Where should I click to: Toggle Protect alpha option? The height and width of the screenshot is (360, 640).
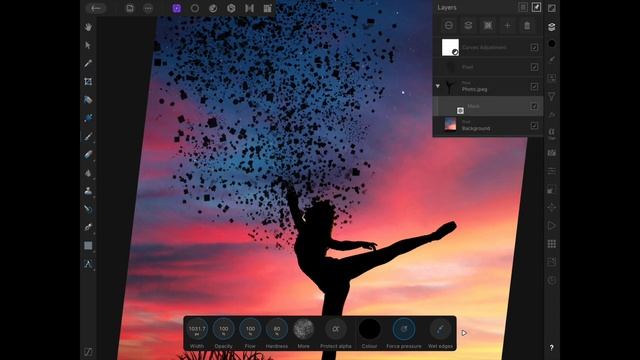pos(336,329)
